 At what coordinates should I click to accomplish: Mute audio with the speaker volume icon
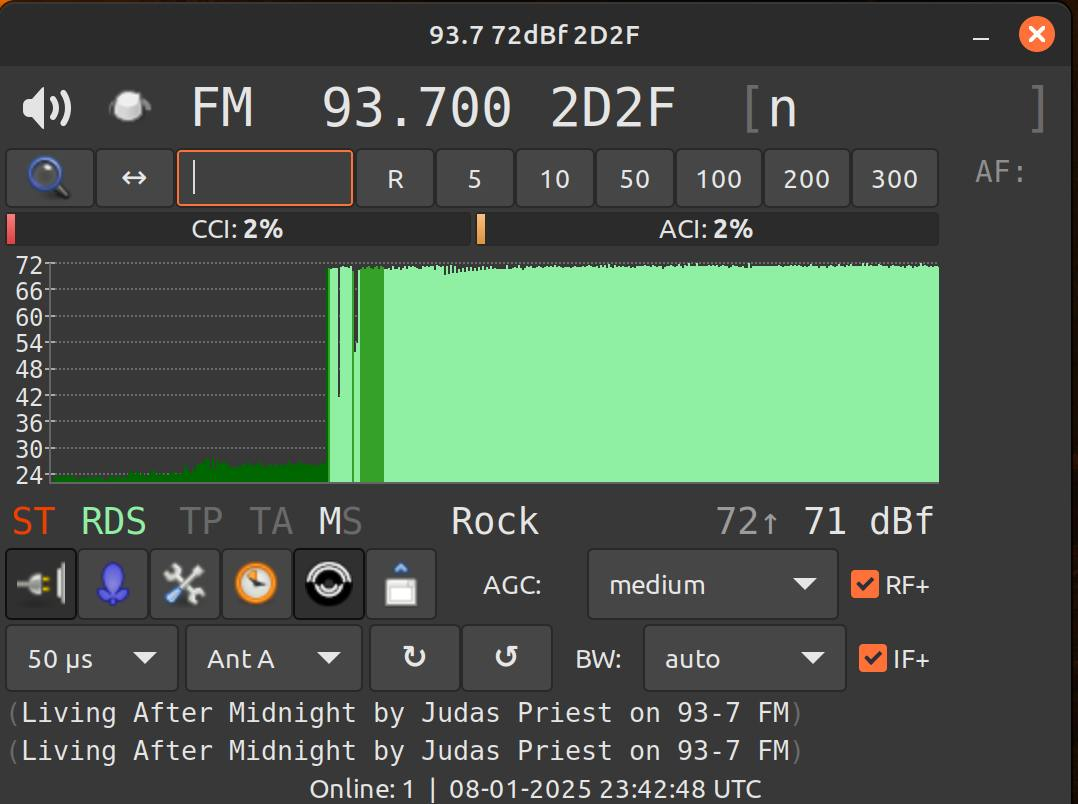coord(46,108)
